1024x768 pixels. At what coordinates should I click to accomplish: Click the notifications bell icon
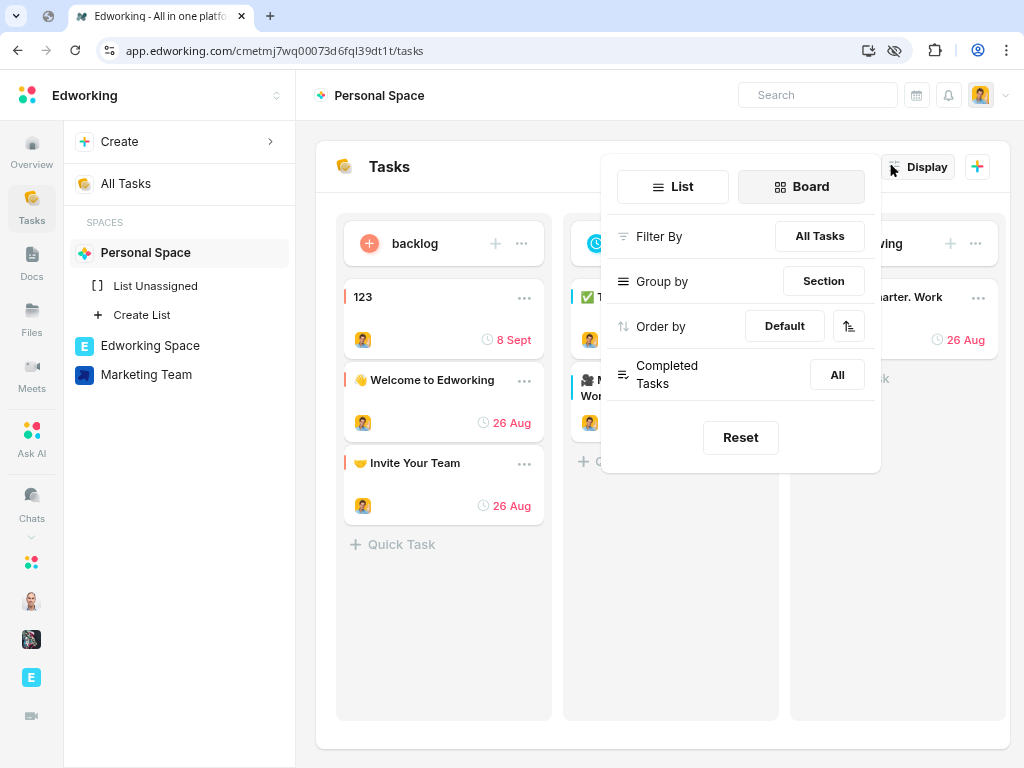tap(948, 95)
